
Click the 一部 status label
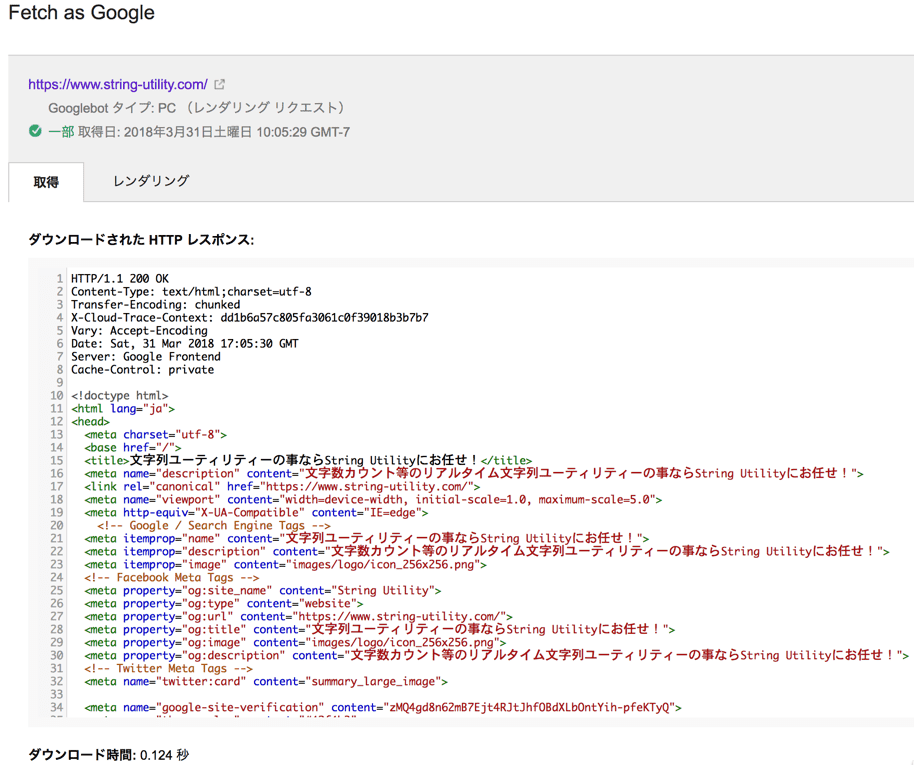[x=61, y=132]
